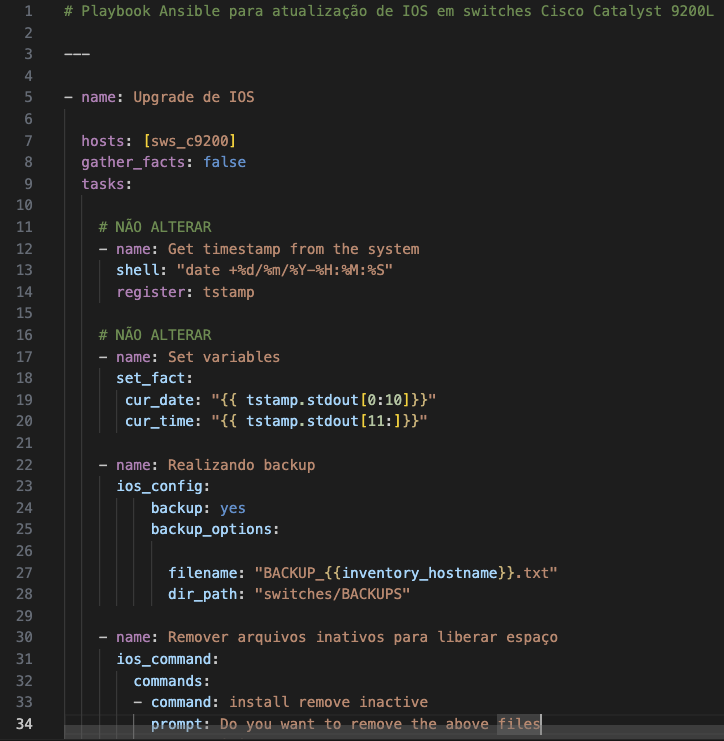
Task: Click the 'tasks:' key
Action: pyautogui.click(x=107, y=184)
